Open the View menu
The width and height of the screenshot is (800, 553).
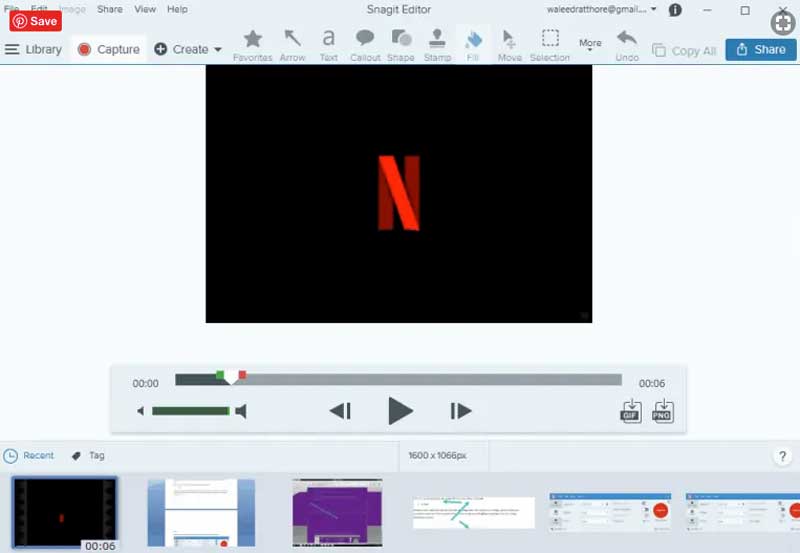(145, 9)
